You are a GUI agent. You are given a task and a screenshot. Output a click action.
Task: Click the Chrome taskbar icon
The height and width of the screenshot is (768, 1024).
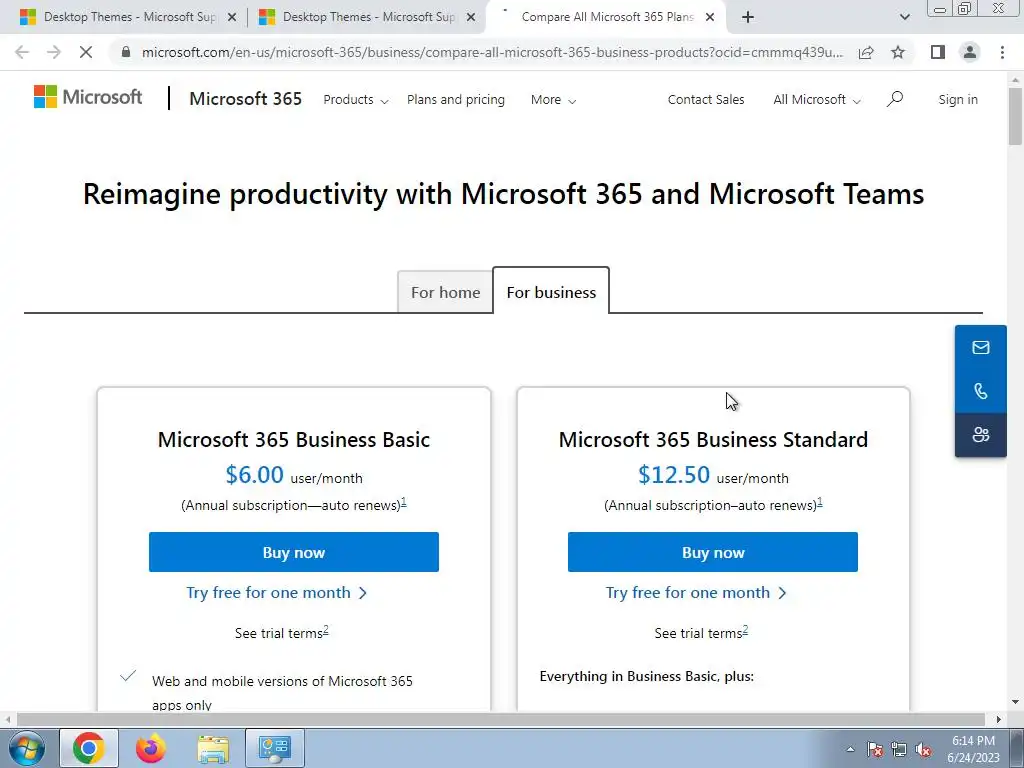pos(89,748)
